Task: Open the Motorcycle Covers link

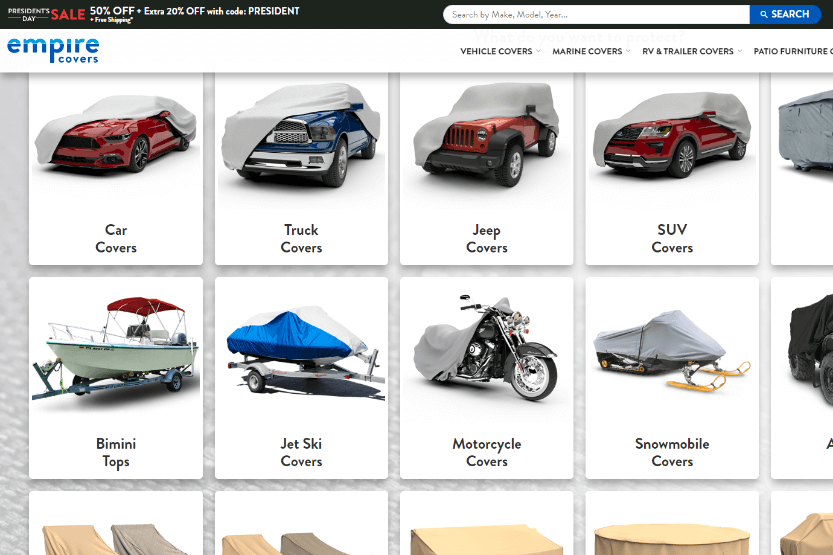Action: [487, 452]
